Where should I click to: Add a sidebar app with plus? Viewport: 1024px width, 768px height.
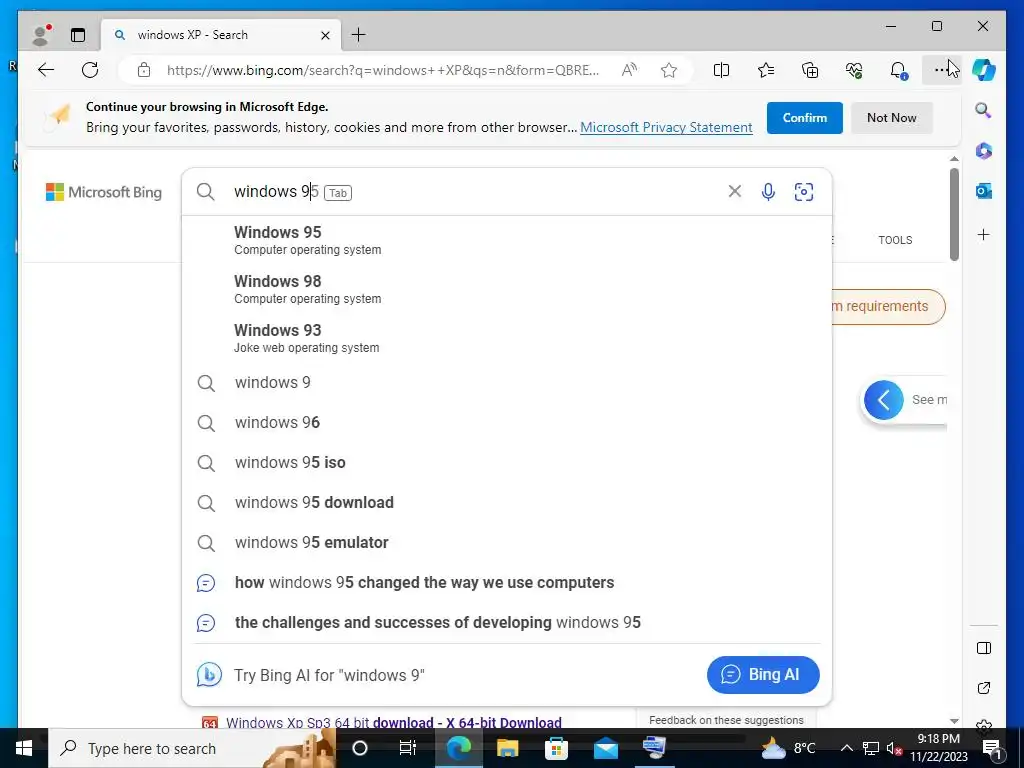pyautogui.click(x=984, y=234)
